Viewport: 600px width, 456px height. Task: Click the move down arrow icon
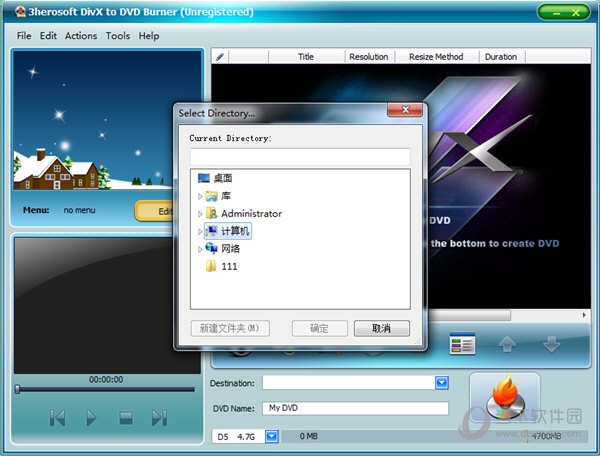coord(551,344)
